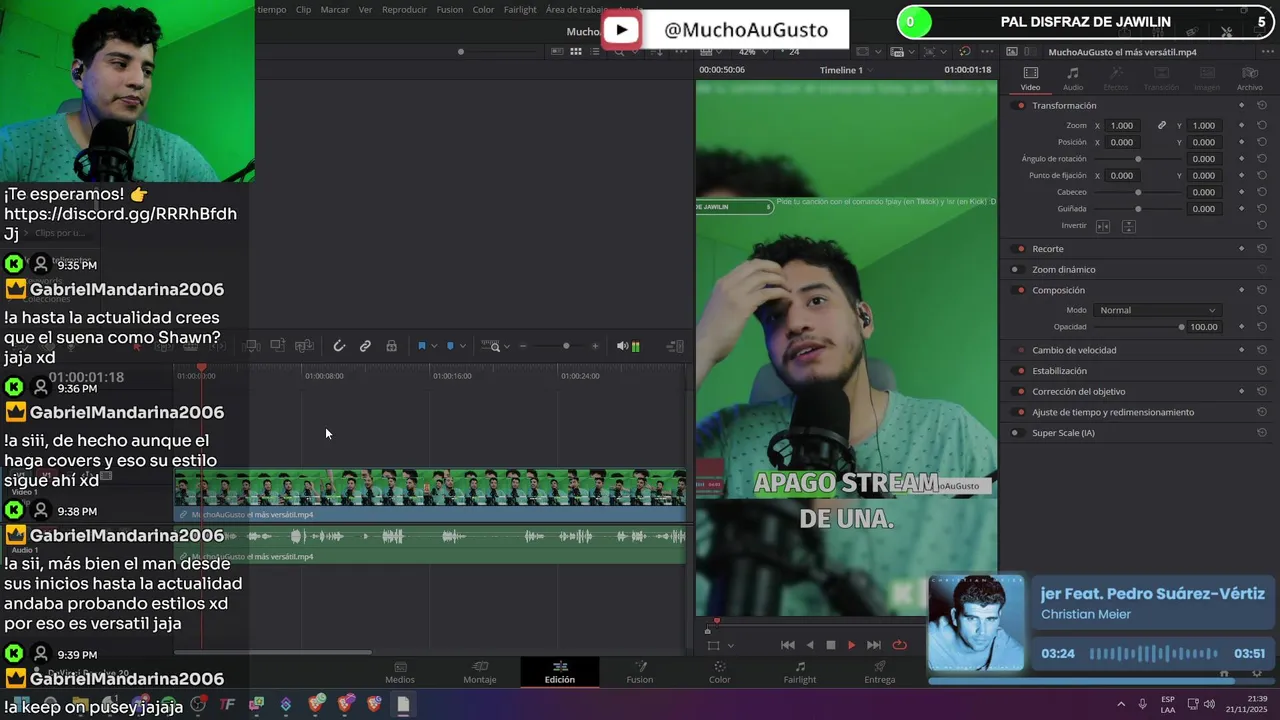Open the Color menu in menu bar
Image resolution: width=1280 pixels, height=720 pixels.
click(483, 9)
